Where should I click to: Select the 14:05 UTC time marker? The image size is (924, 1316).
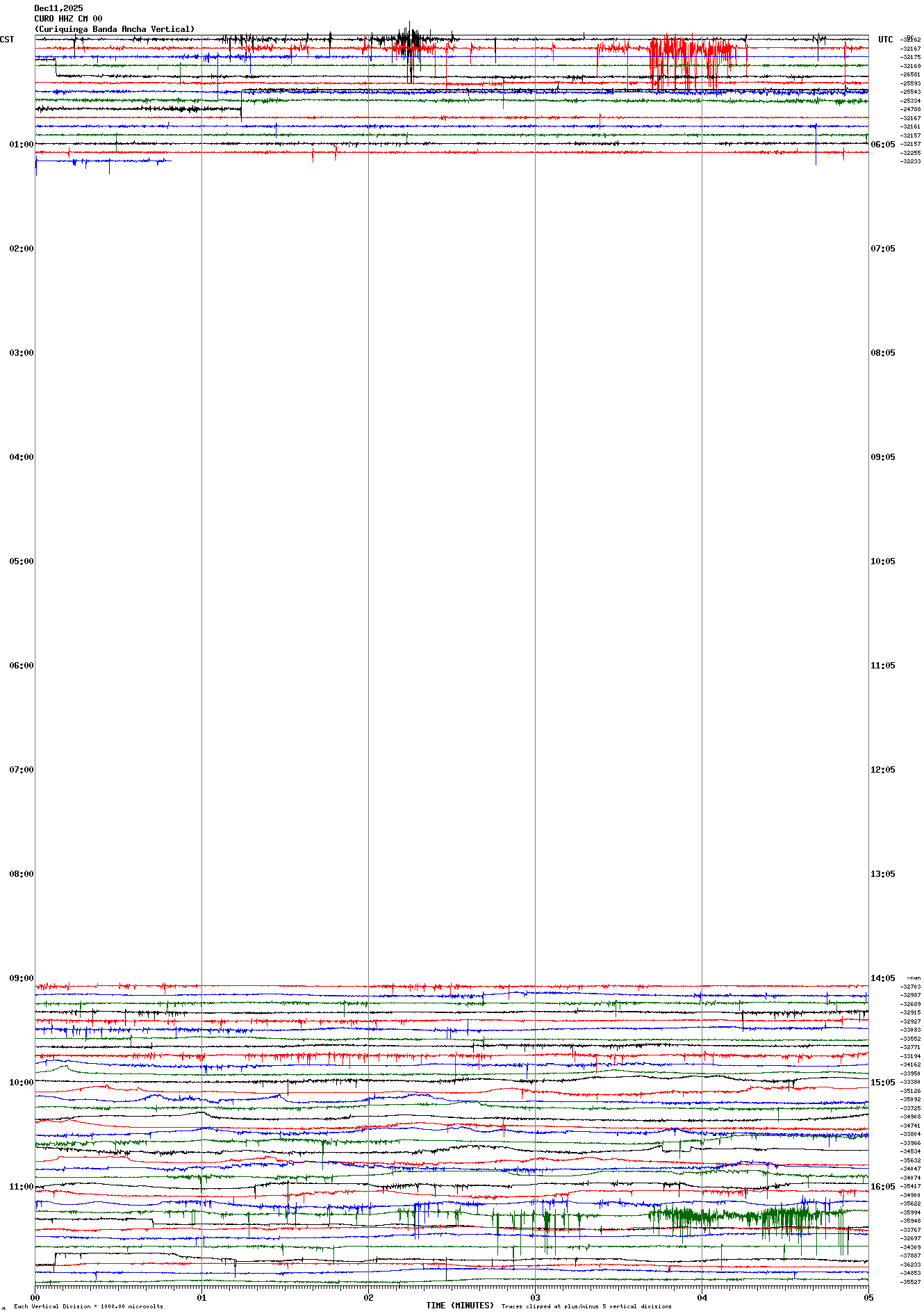pyautogui.click(x=882, y=978)
